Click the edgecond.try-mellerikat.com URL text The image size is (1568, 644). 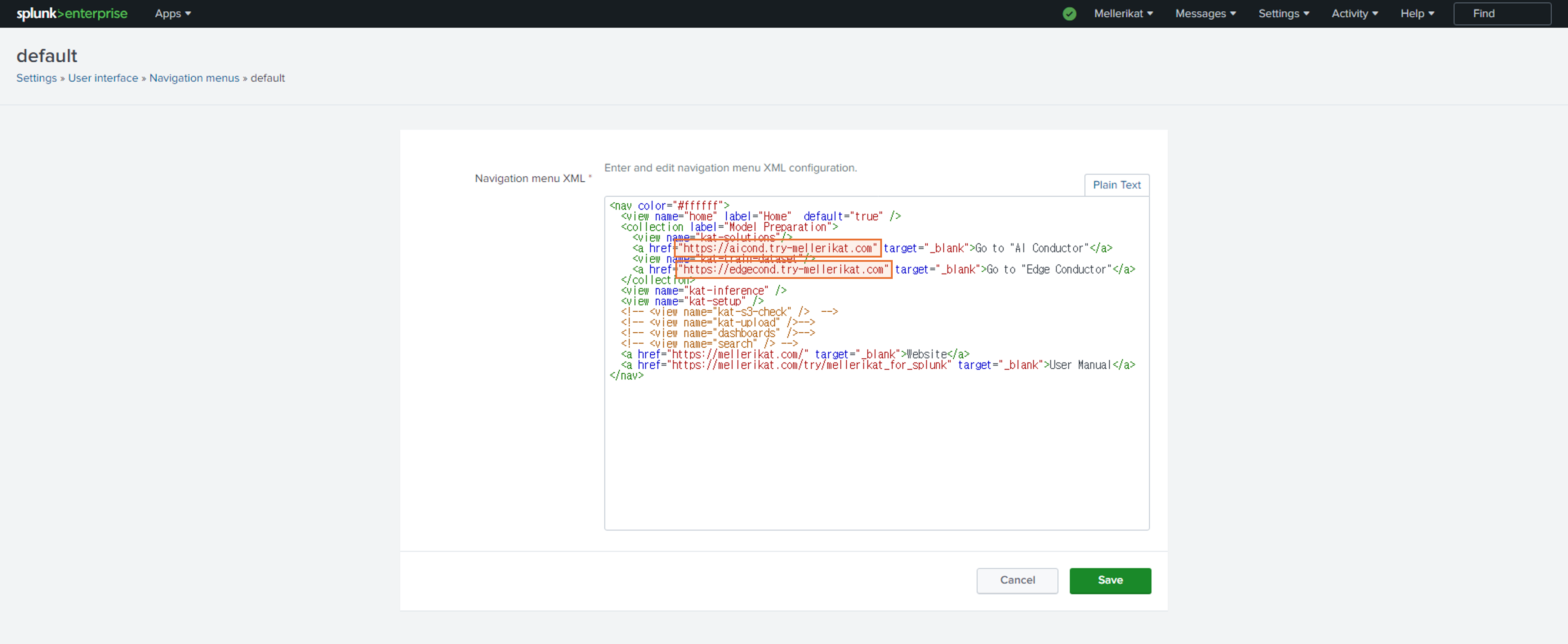(x=783, y=269)
